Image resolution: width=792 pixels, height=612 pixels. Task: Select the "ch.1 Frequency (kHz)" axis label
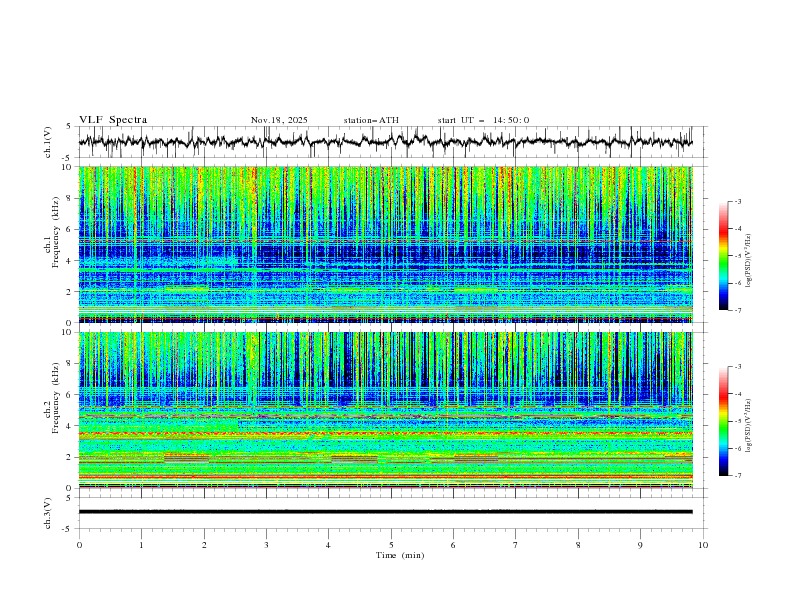(52, 231)
